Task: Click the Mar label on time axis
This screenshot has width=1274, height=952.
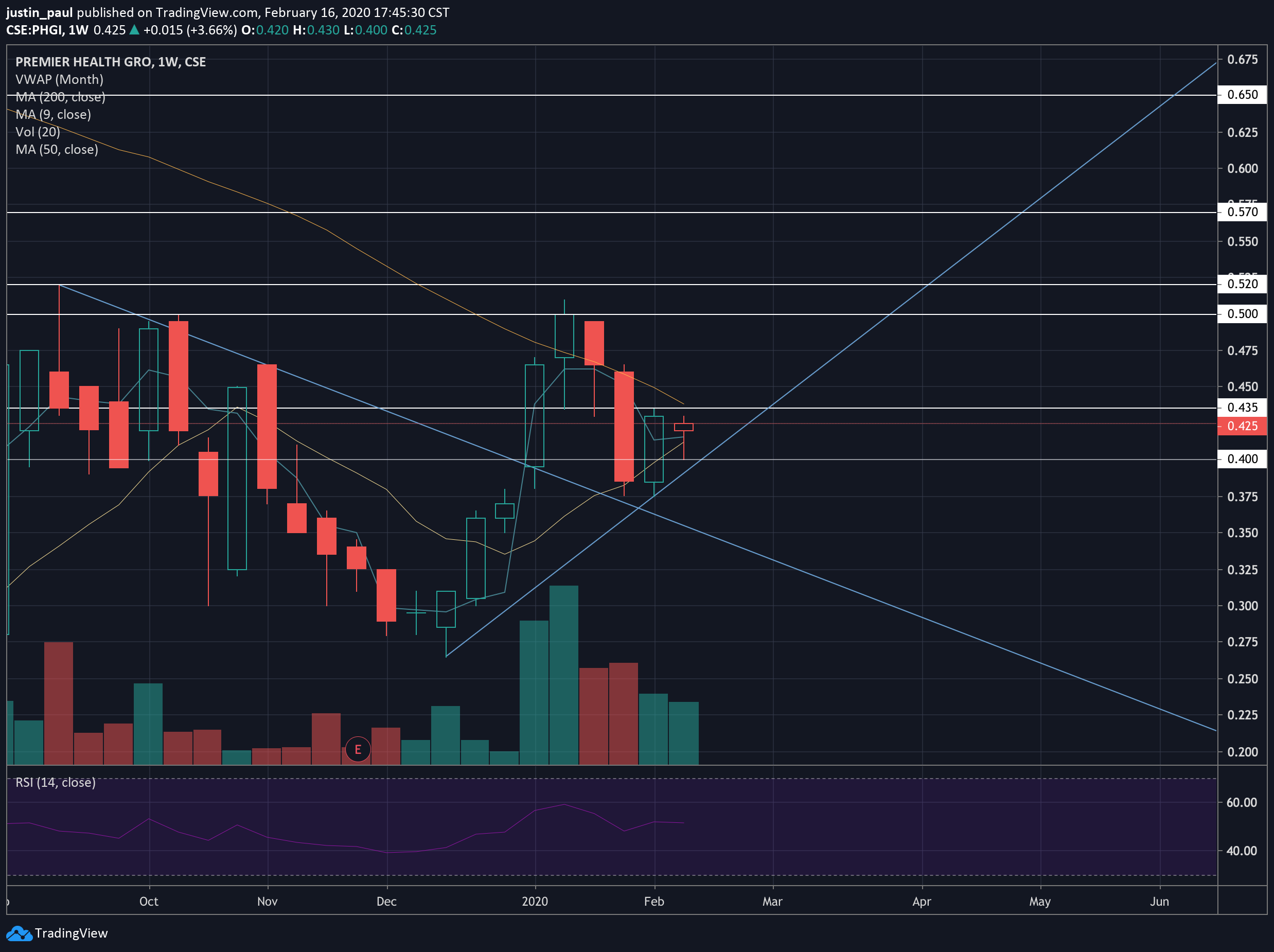Action: point(772,902)
